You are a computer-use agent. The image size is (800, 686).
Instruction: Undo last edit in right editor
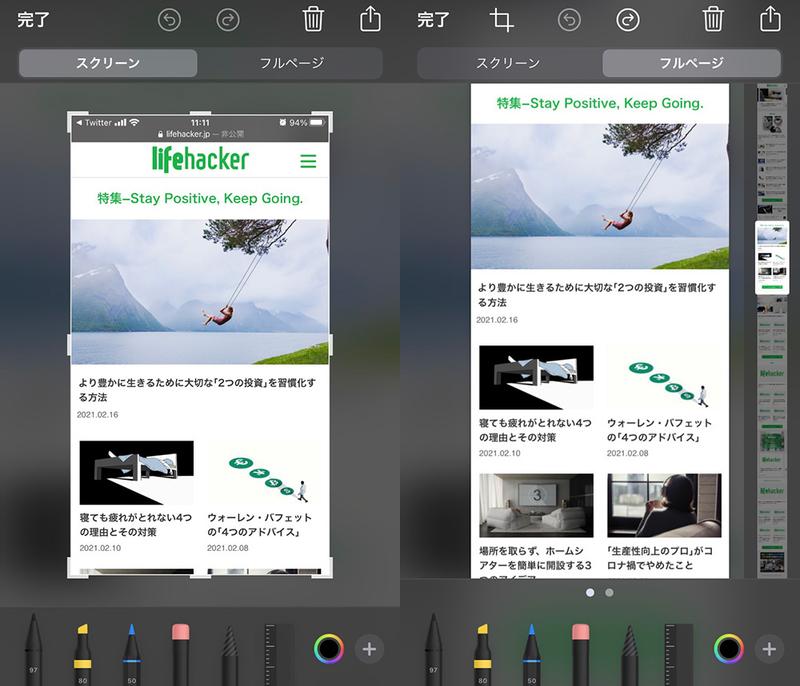pyautogui.click(x=569, y=20)
